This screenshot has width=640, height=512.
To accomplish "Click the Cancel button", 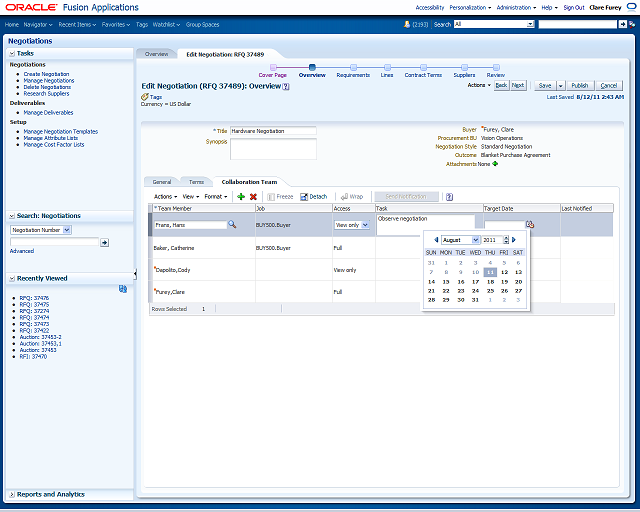I will point(609,86).
